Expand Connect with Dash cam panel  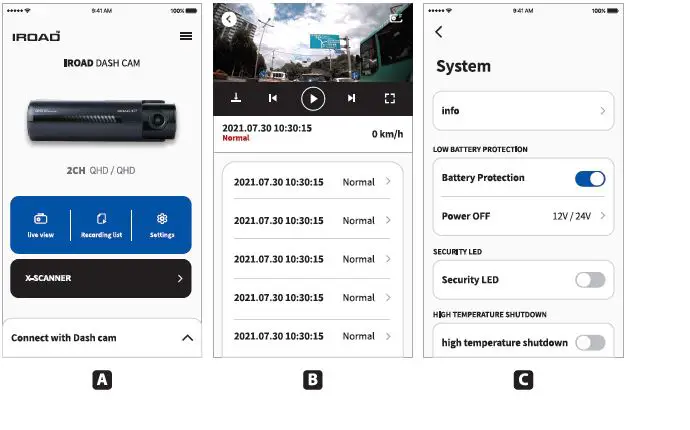[x=102, y=338]
